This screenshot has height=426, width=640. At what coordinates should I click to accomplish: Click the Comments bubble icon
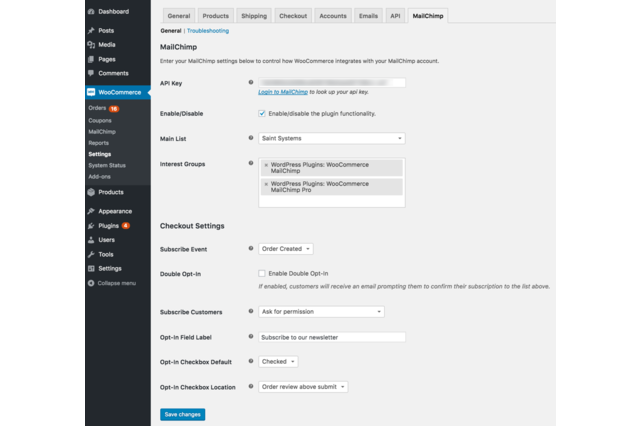(x=91, y=73)
